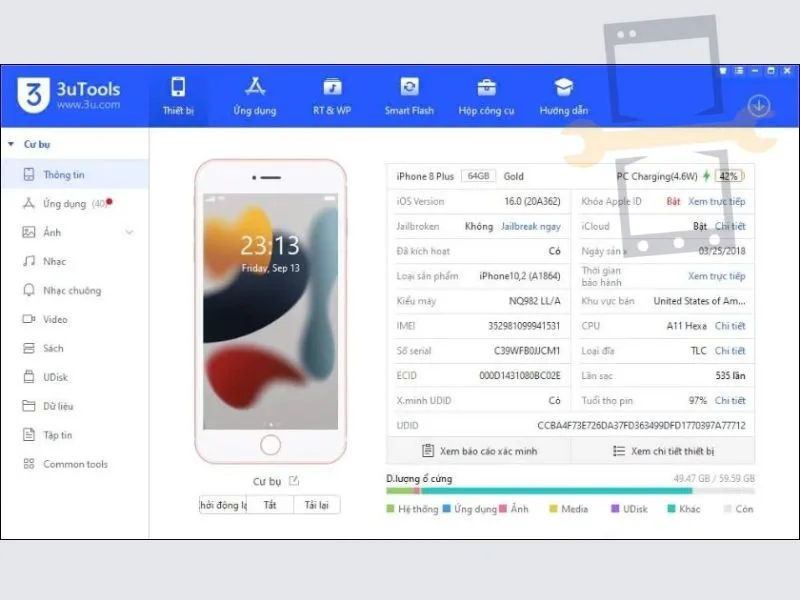800x600 pixels.
Task: Open Sách books in the sidebar
Action: pos(75,348)
